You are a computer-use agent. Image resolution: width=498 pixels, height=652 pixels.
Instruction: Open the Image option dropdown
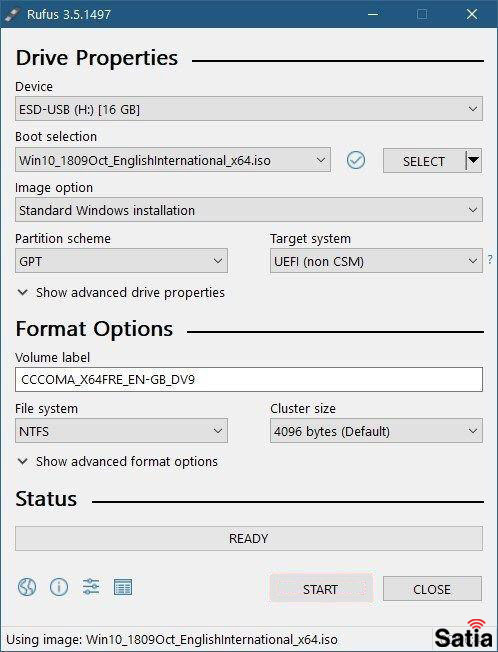tap(249, 210)
